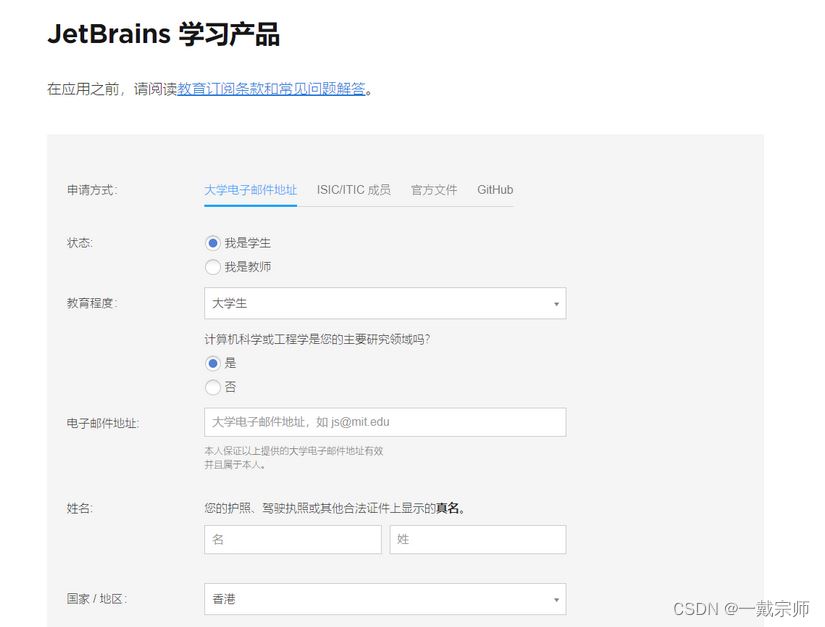The image size is (825, 627).
Task: Click the university email address input field
Action: click(x=385, y=422)
